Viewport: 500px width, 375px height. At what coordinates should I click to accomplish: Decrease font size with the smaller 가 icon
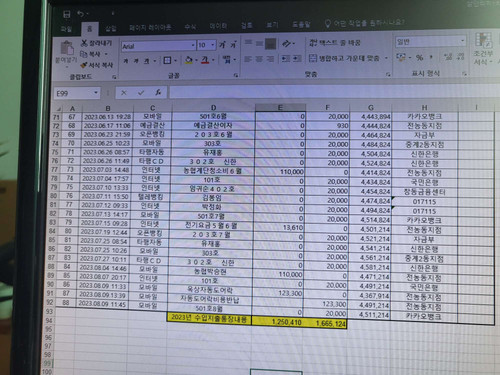pos(234,44)
